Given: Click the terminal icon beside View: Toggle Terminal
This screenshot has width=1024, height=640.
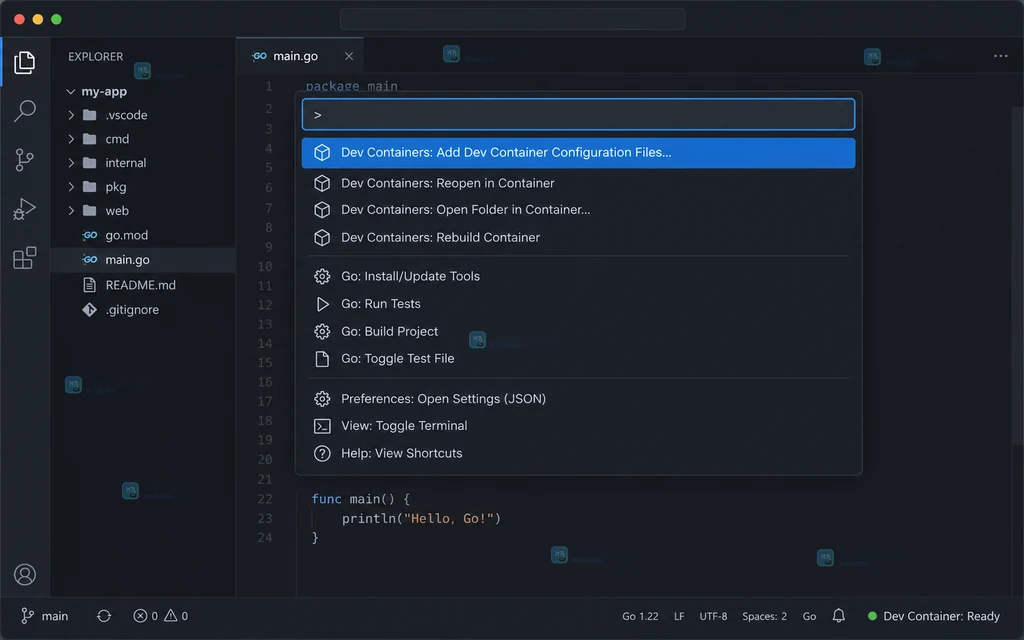Looking at the screenshot, I should [x=322, y=426].
